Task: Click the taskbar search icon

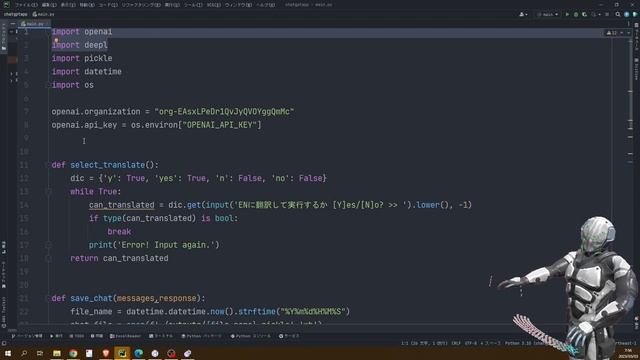Action: coord(24,353)
